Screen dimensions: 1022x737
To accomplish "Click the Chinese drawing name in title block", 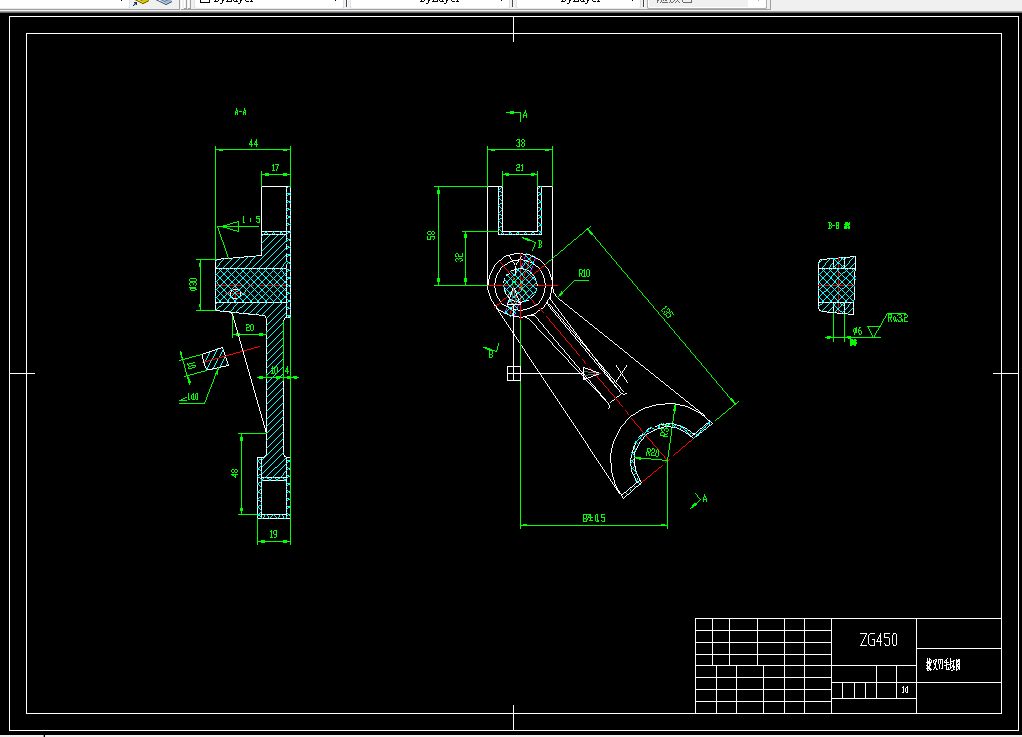I will point(942,665).
